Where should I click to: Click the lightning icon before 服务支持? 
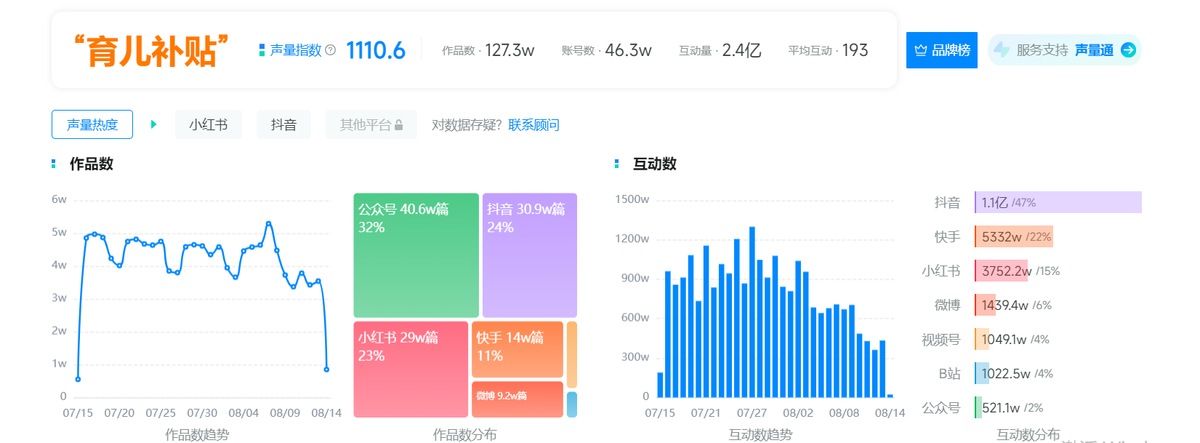click(x=1001, y=50)
